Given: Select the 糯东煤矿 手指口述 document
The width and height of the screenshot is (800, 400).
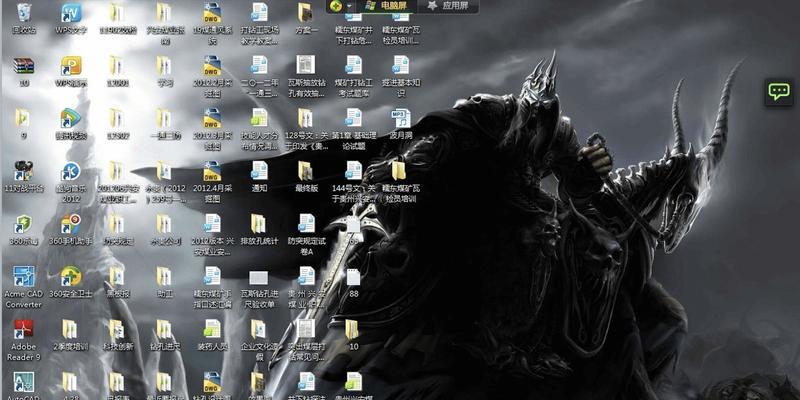Looking at the screenshot, I should (212, 287).
